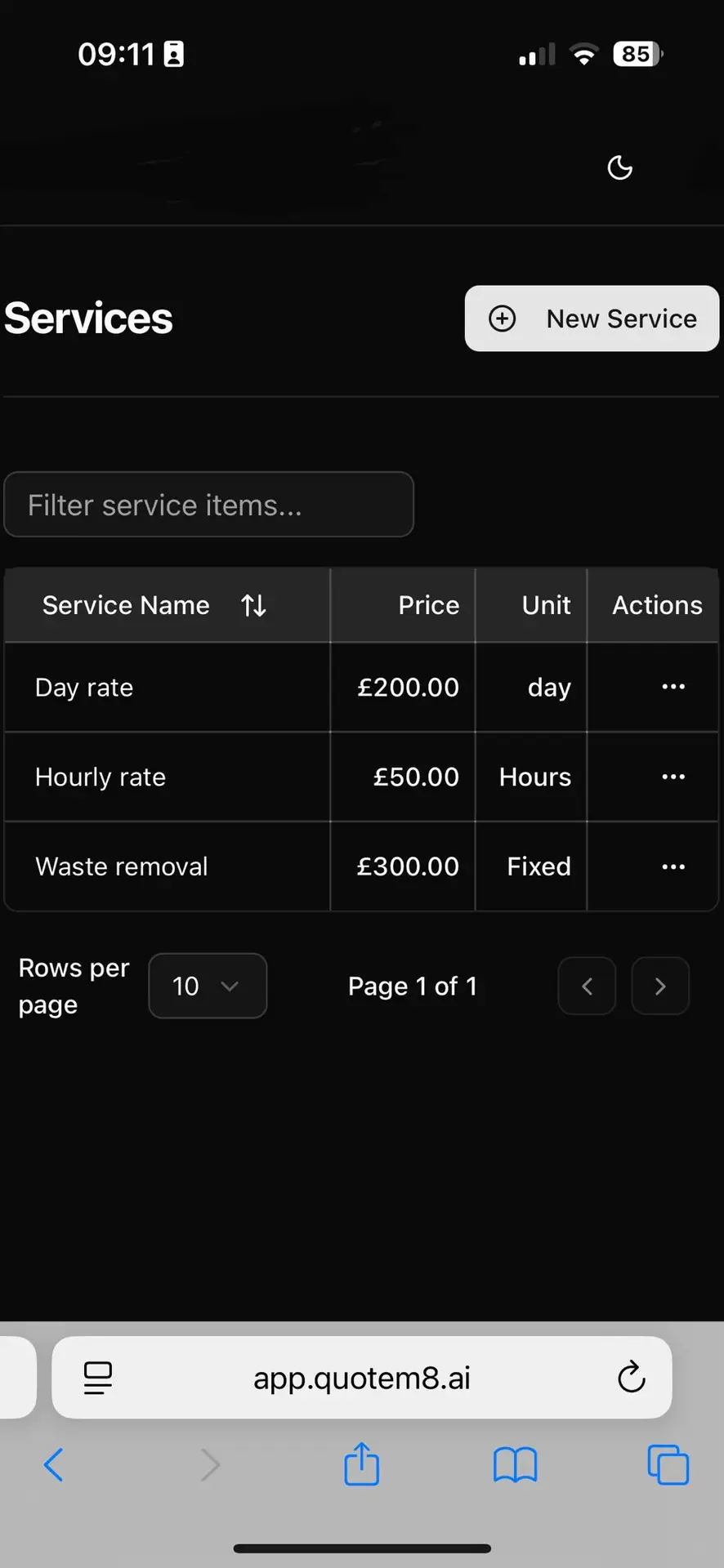
Task: Open actions menu for Day rate
Action: [673, 687]
